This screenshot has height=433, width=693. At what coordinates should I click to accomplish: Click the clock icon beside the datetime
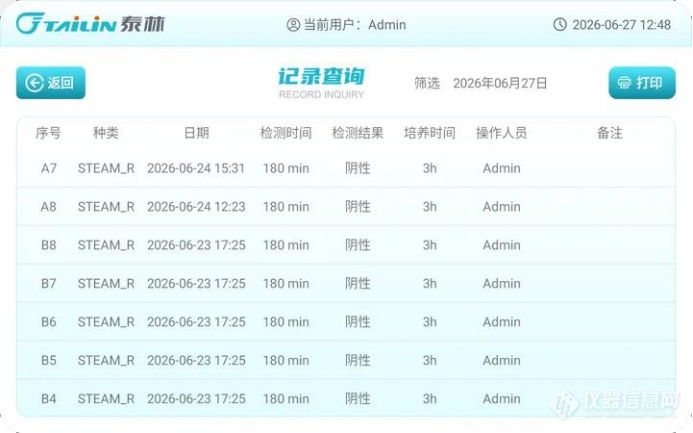pos(560,24)
